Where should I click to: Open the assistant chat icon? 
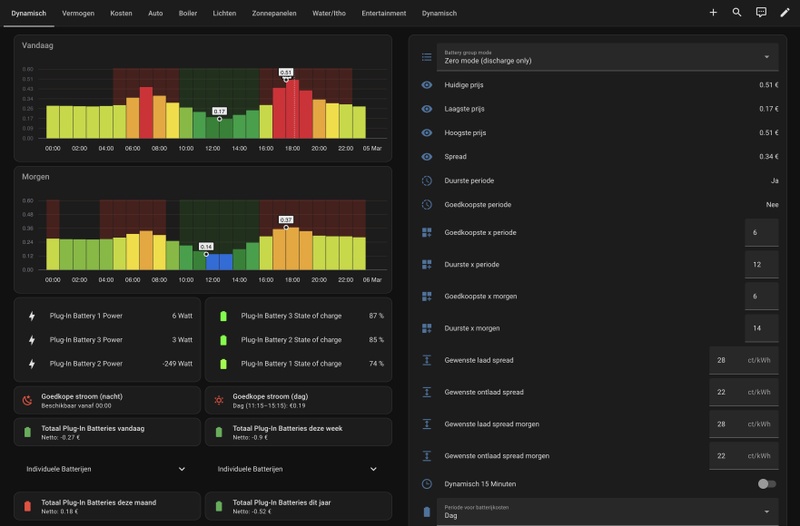(761, 13)
